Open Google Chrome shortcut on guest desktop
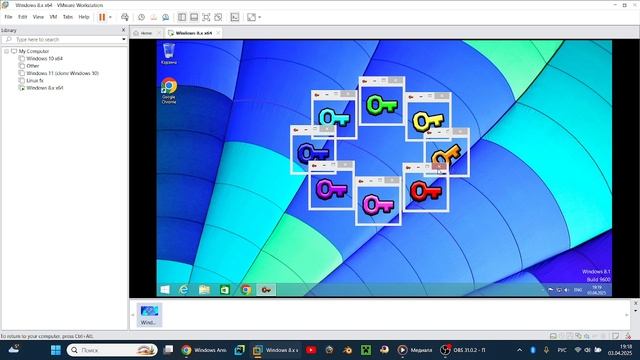The height and width of the screenshot is (360, 640). 169,91
